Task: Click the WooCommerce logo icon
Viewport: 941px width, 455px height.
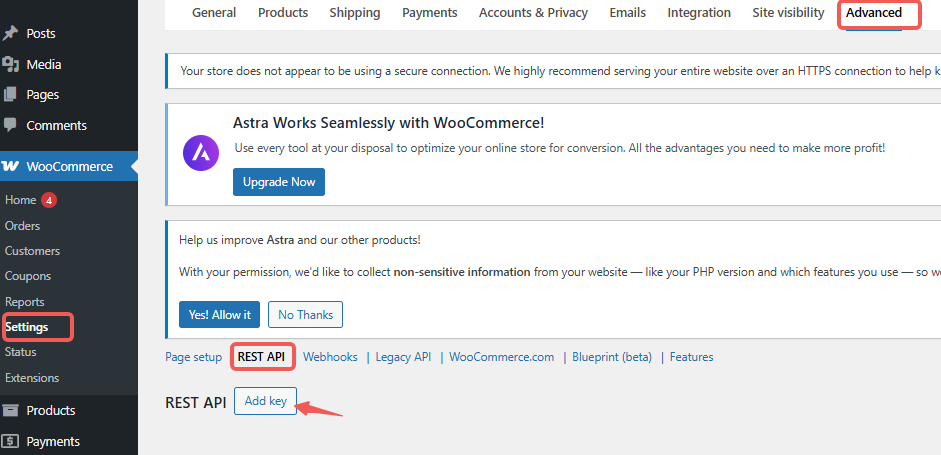Action: point(12,166)
